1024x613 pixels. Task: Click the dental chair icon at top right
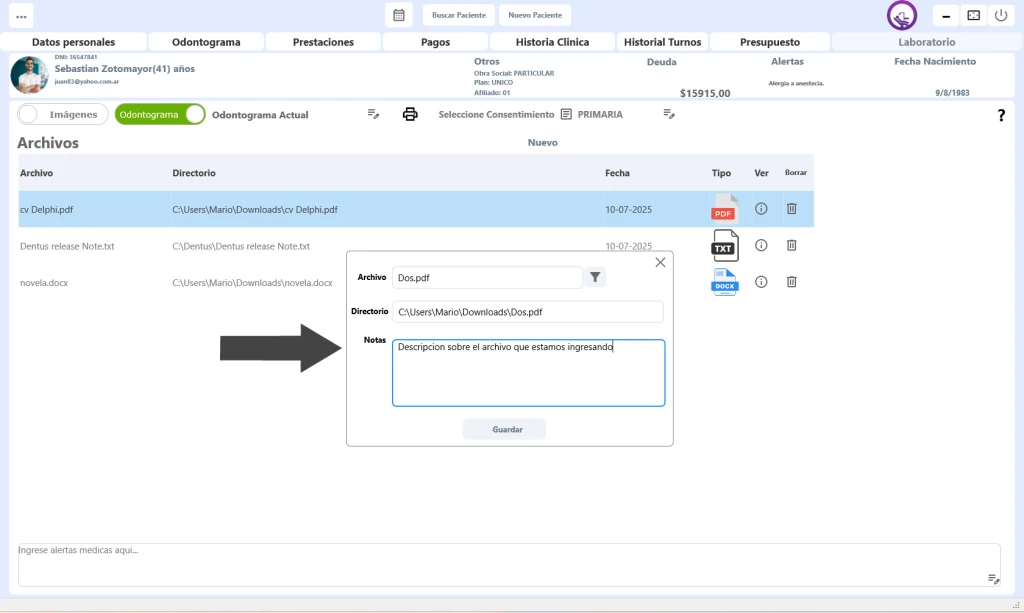902,16
